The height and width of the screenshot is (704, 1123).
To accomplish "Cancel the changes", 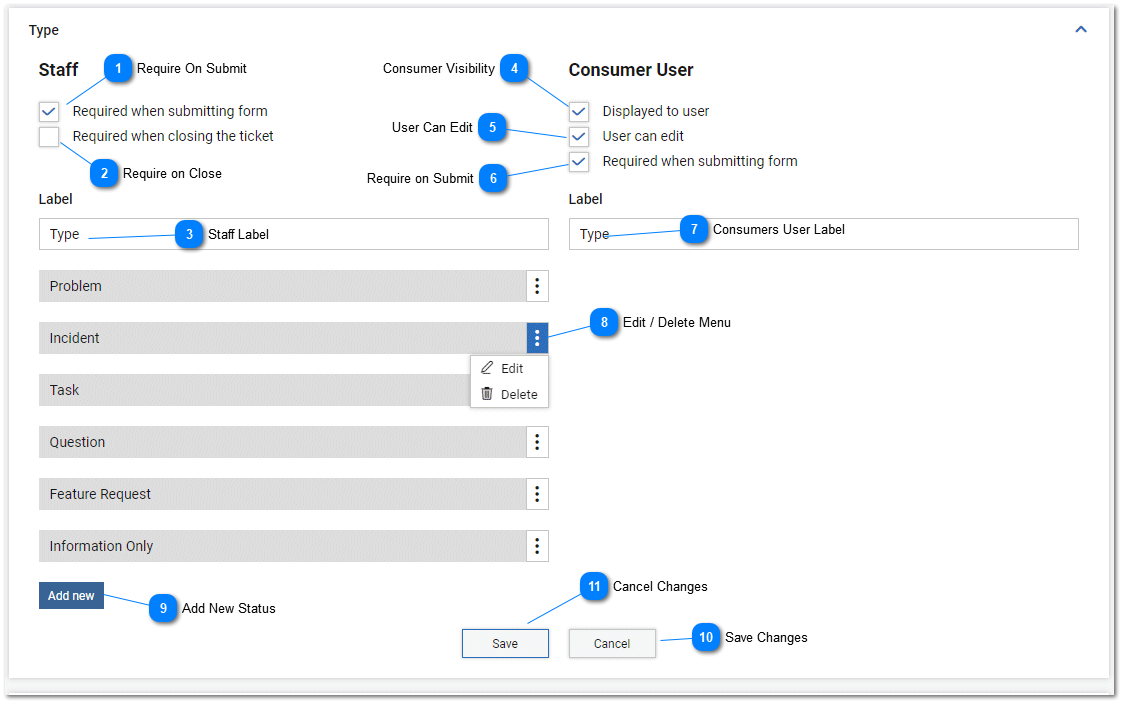I will 612,643.
